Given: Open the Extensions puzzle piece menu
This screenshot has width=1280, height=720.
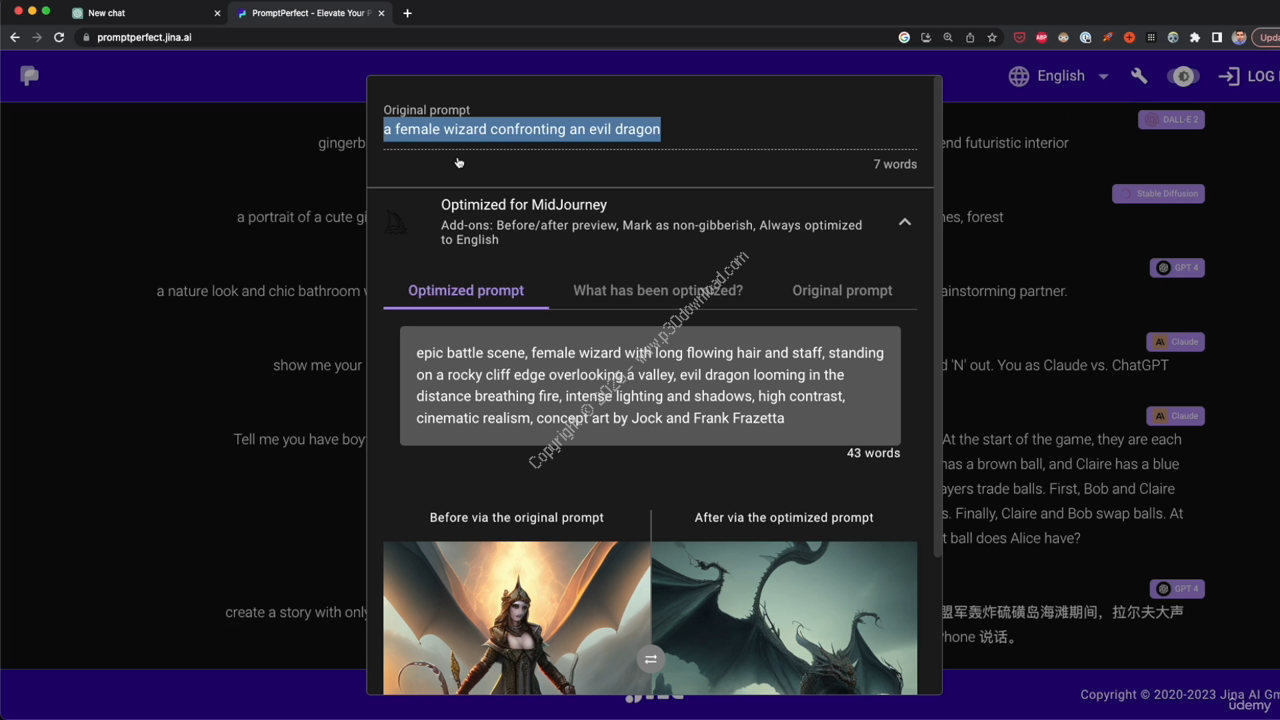Looking at the screenshot, I should point(1195,37).
